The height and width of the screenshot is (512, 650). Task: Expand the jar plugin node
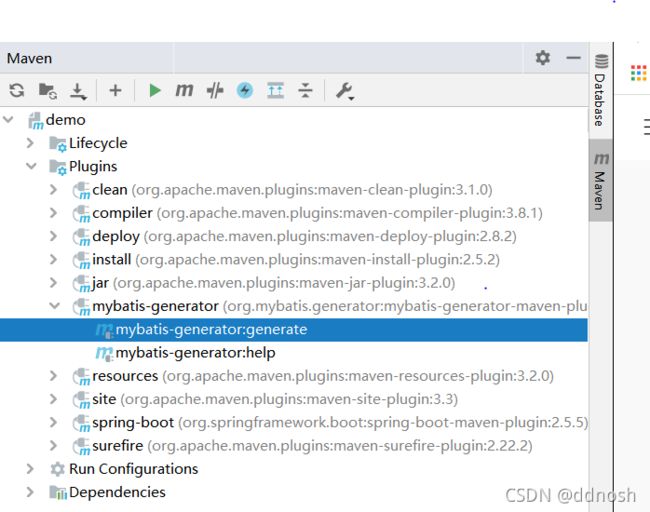coord(53,282)
